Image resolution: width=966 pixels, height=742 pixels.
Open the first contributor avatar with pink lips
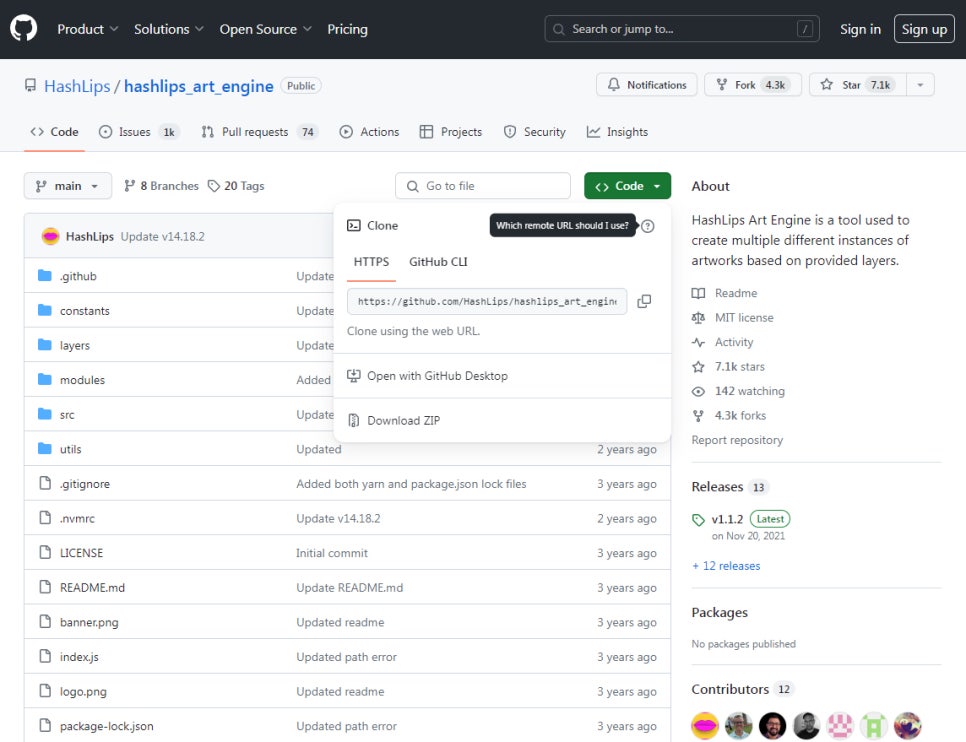coord(705,725)
